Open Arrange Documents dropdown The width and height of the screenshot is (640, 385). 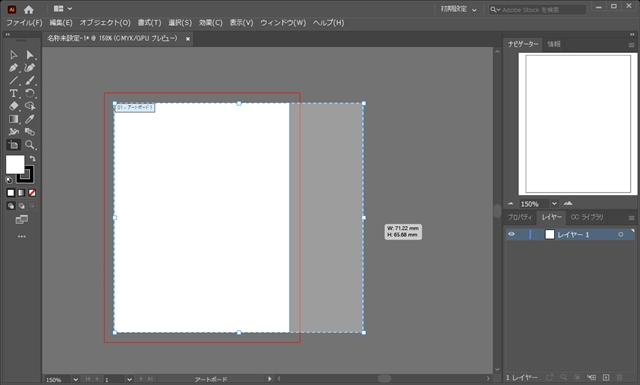pos(63,9)
